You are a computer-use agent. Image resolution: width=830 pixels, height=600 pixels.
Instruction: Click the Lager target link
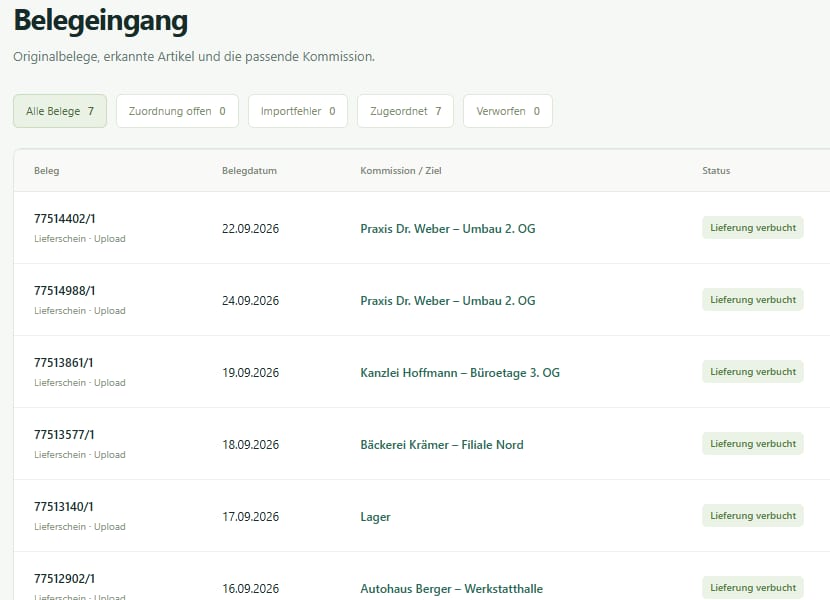[375, 517]
